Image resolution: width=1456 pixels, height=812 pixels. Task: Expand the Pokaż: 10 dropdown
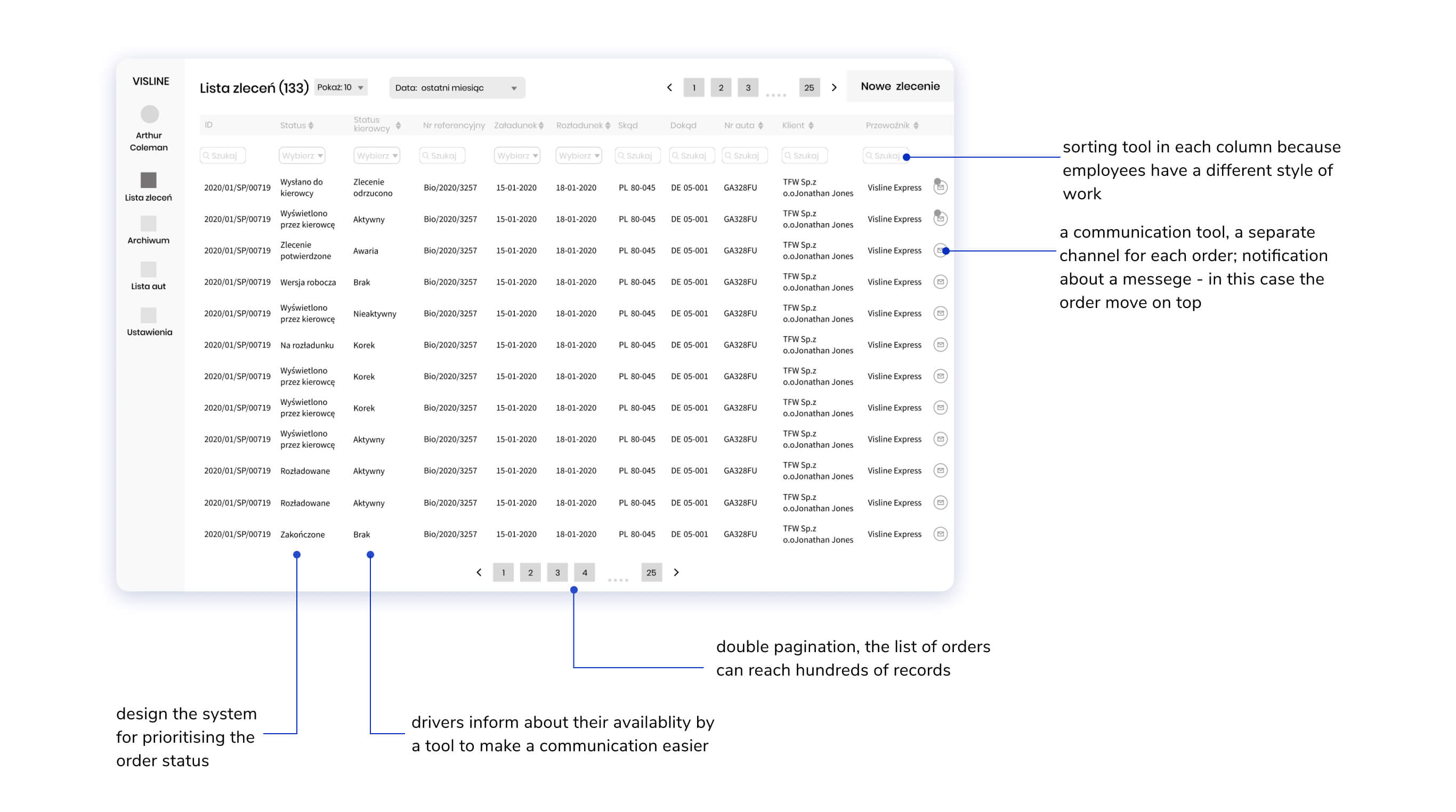[x=340, y=87]
